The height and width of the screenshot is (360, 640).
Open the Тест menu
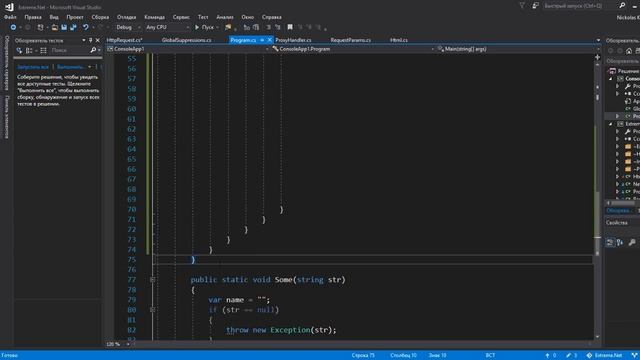point(203,17)
